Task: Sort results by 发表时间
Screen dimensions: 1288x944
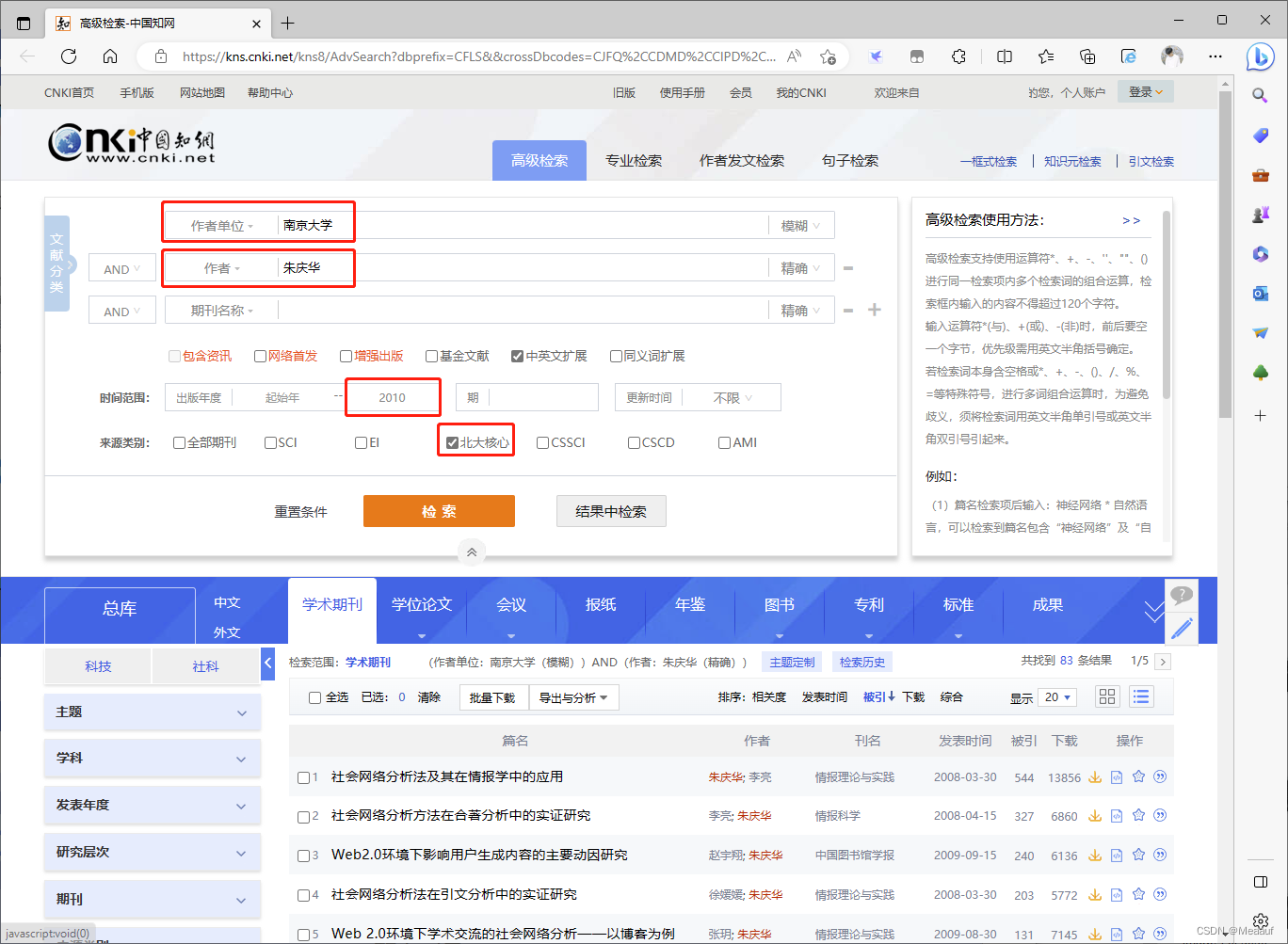Action: click(x=825, y=697)
